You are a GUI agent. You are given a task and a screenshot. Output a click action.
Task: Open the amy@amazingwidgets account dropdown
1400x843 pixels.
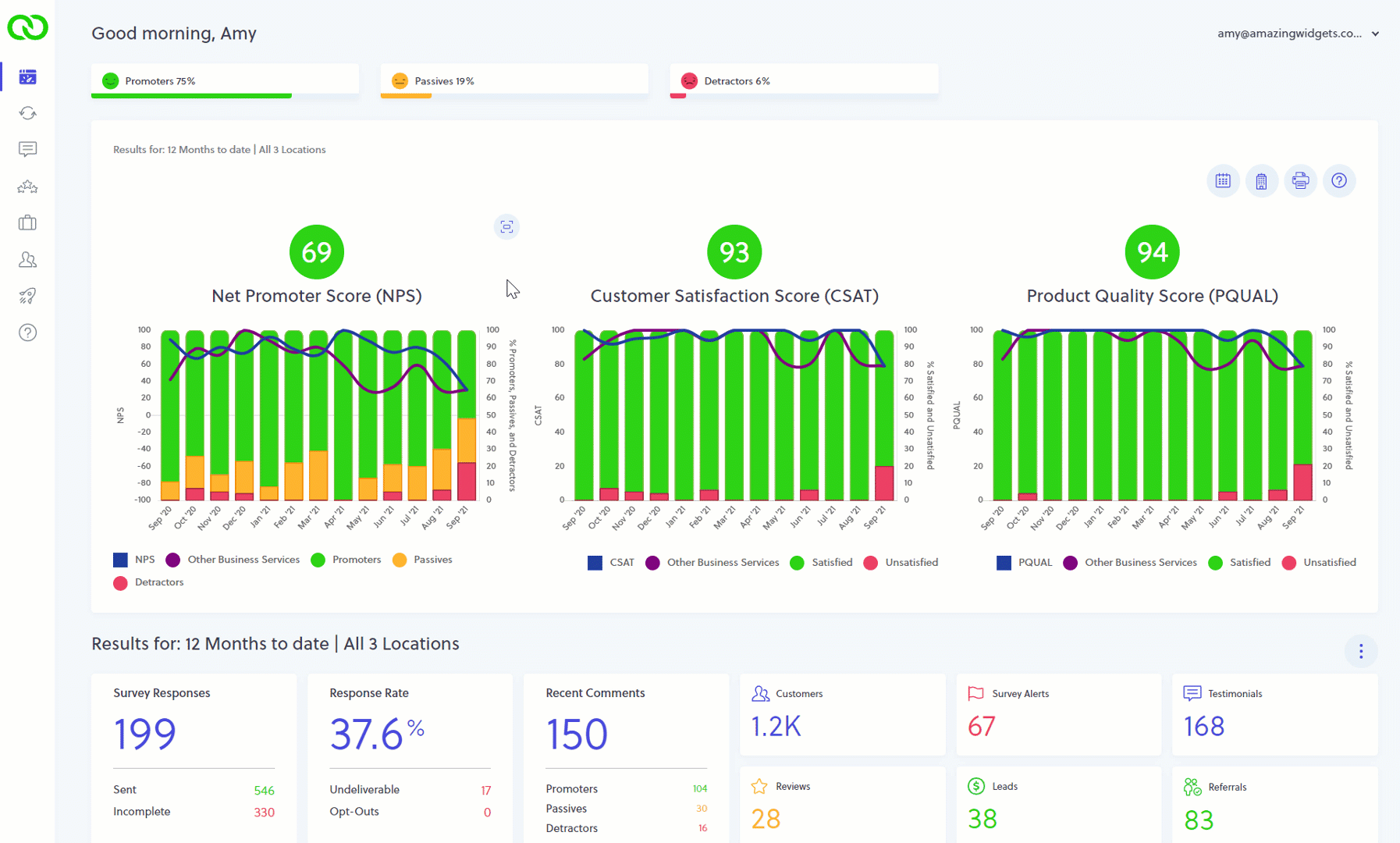1297,34
